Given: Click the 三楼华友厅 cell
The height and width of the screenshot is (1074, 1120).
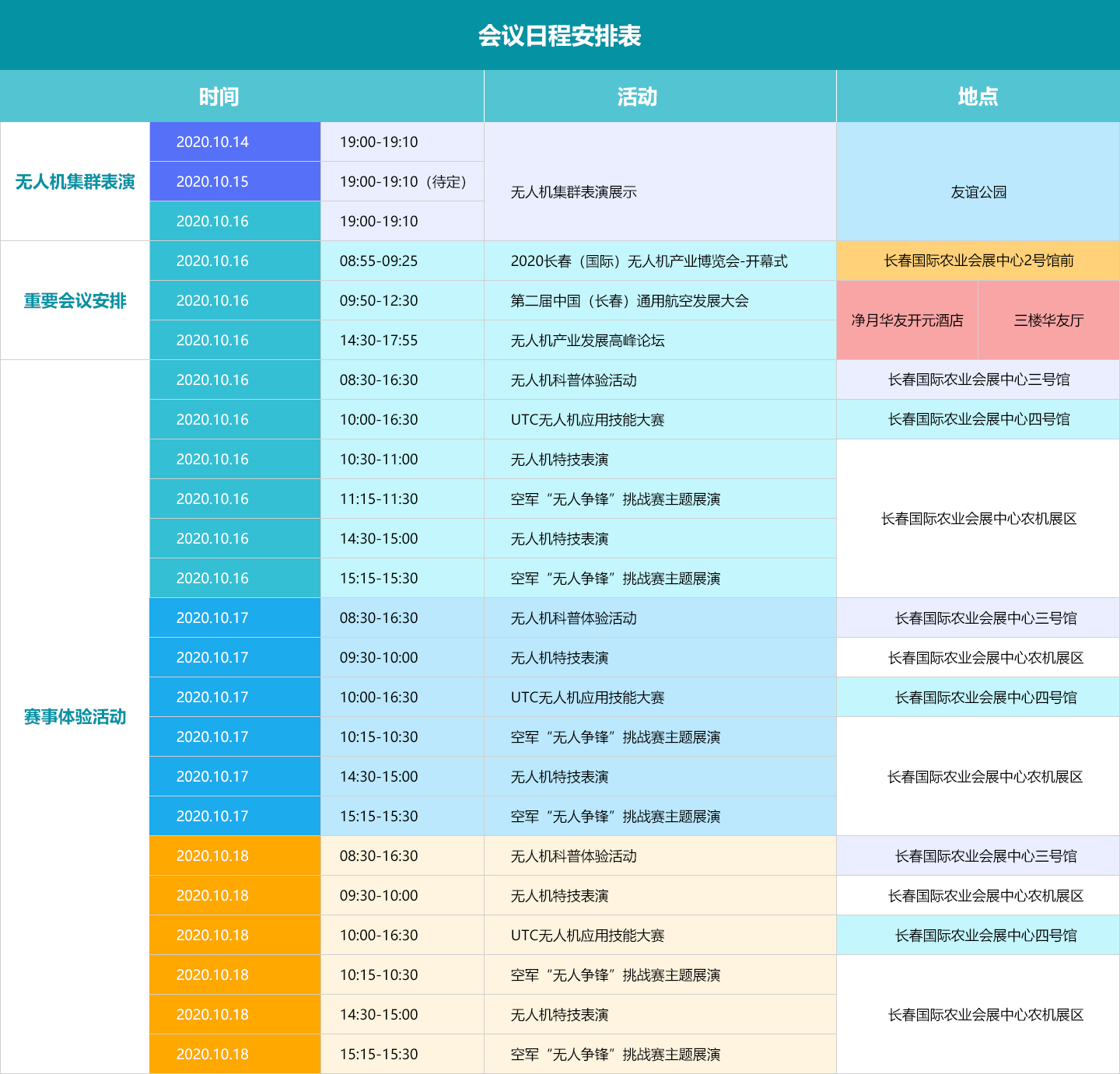Looking at the screenshot, I should click(x=1049, y=320).
